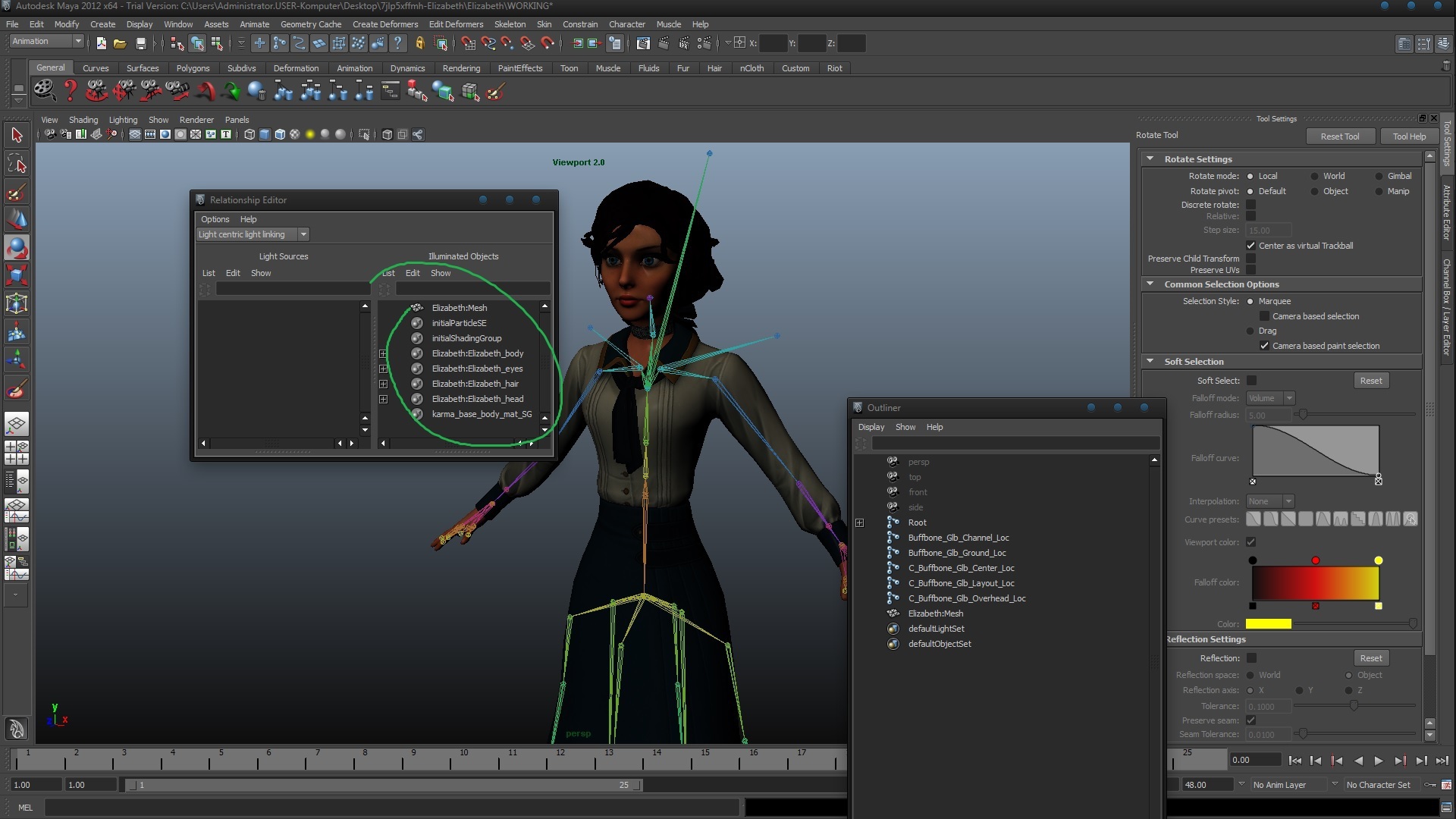Click the Paint Selection tool icon

click(x=17, y=191)
